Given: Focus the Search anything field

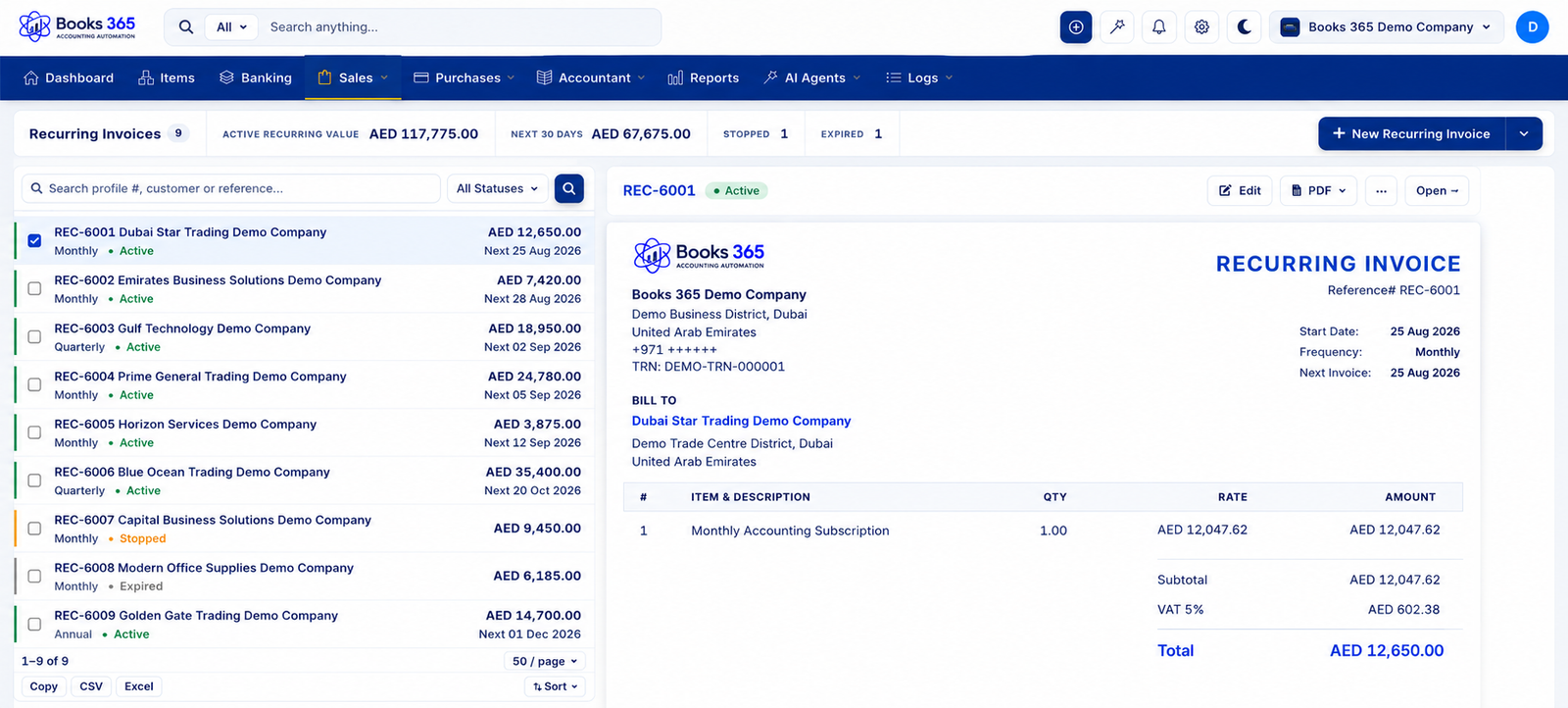Looking at the screenshot, I should tap(461, 27).
